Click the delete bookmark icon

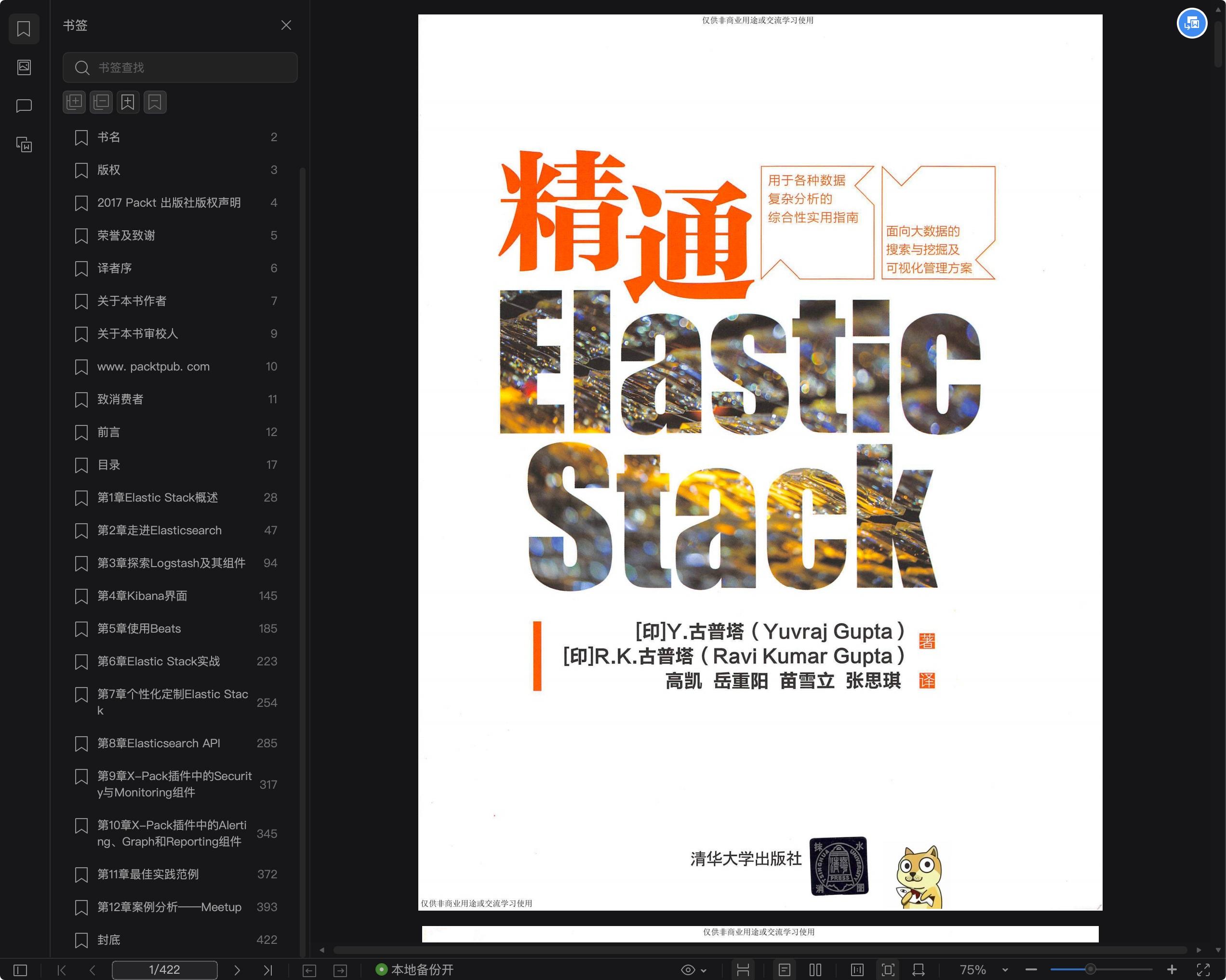pyautogui.click(x=155, y=102)
